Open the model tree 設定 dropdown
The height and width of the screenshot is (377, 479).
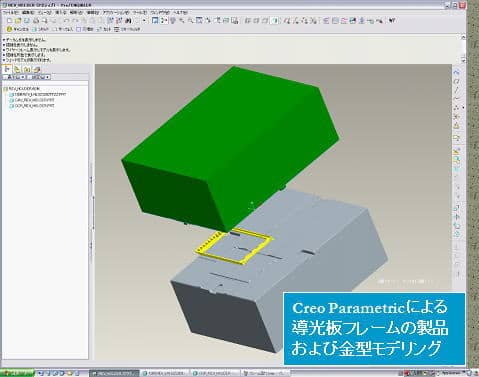(38, 77)
